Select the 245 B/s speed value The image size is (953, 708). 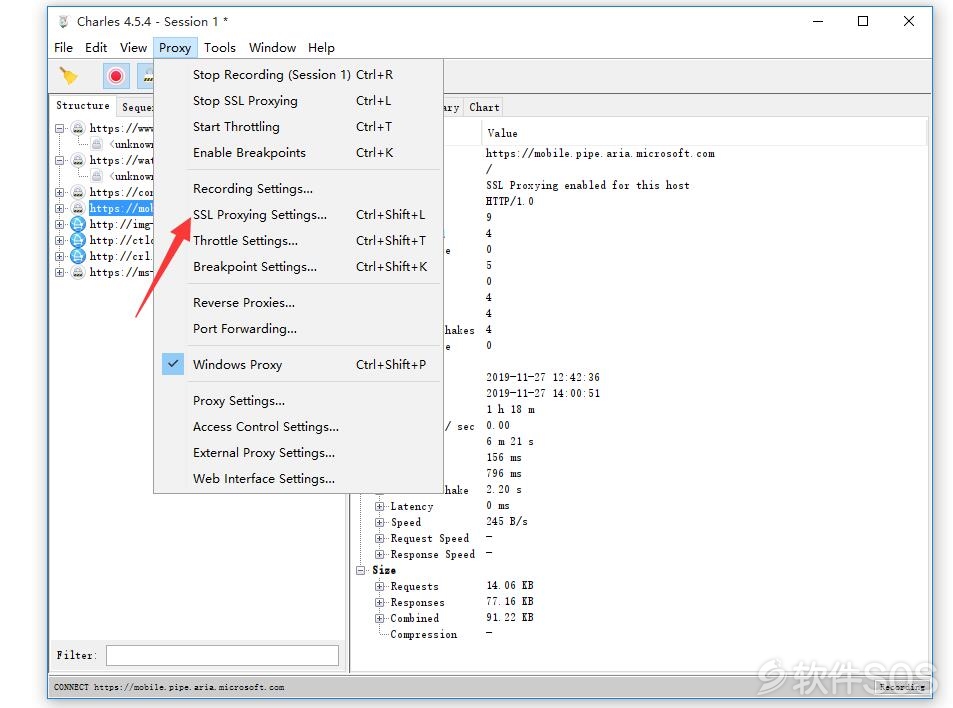click(x=507, y=521)
